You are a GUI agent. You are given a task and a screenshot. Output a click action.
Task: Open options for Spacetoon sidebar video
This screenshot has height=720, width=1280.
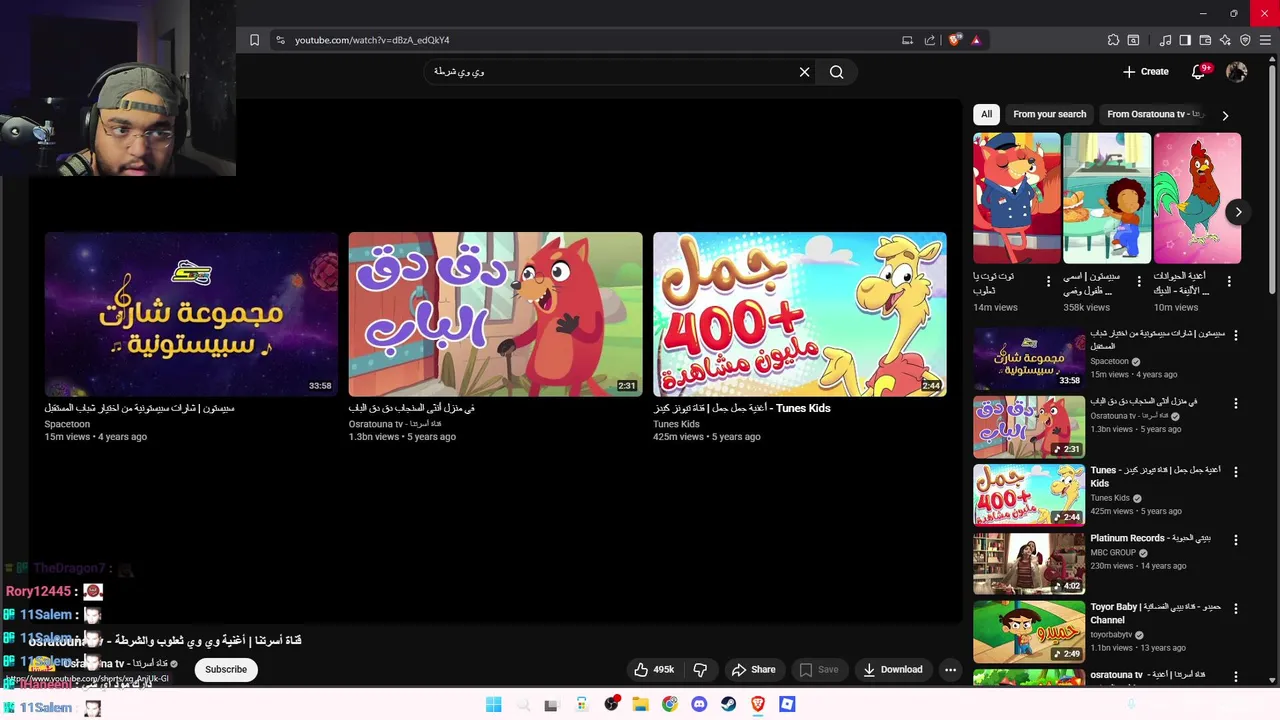pyautogui.click(x=1235, y=335)
